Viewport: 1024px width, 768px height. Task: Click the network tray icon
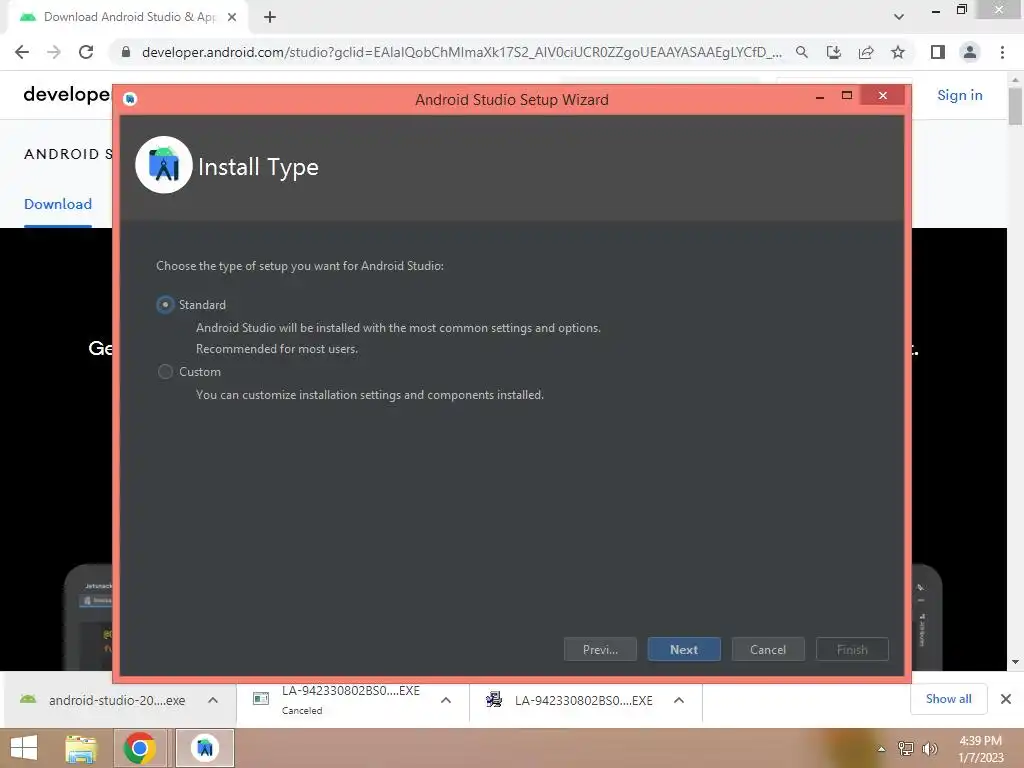click(x=906, y=749)
